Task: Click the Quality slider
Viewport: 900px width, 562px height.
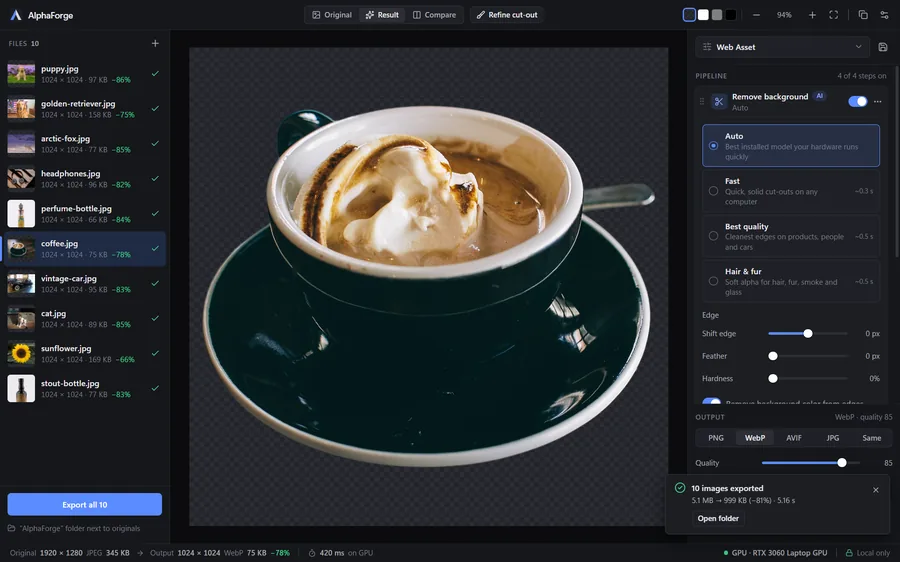Action: (810, 463)
